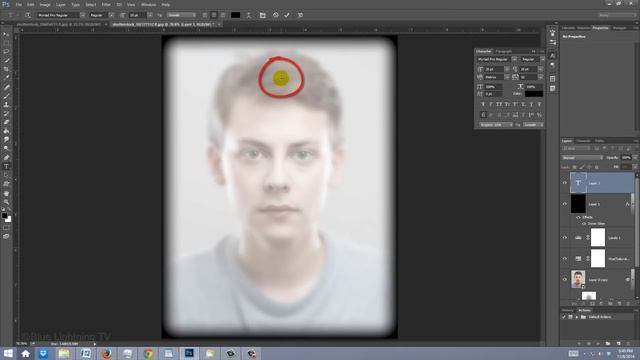Center-align text in options bar

pos(214,15)
